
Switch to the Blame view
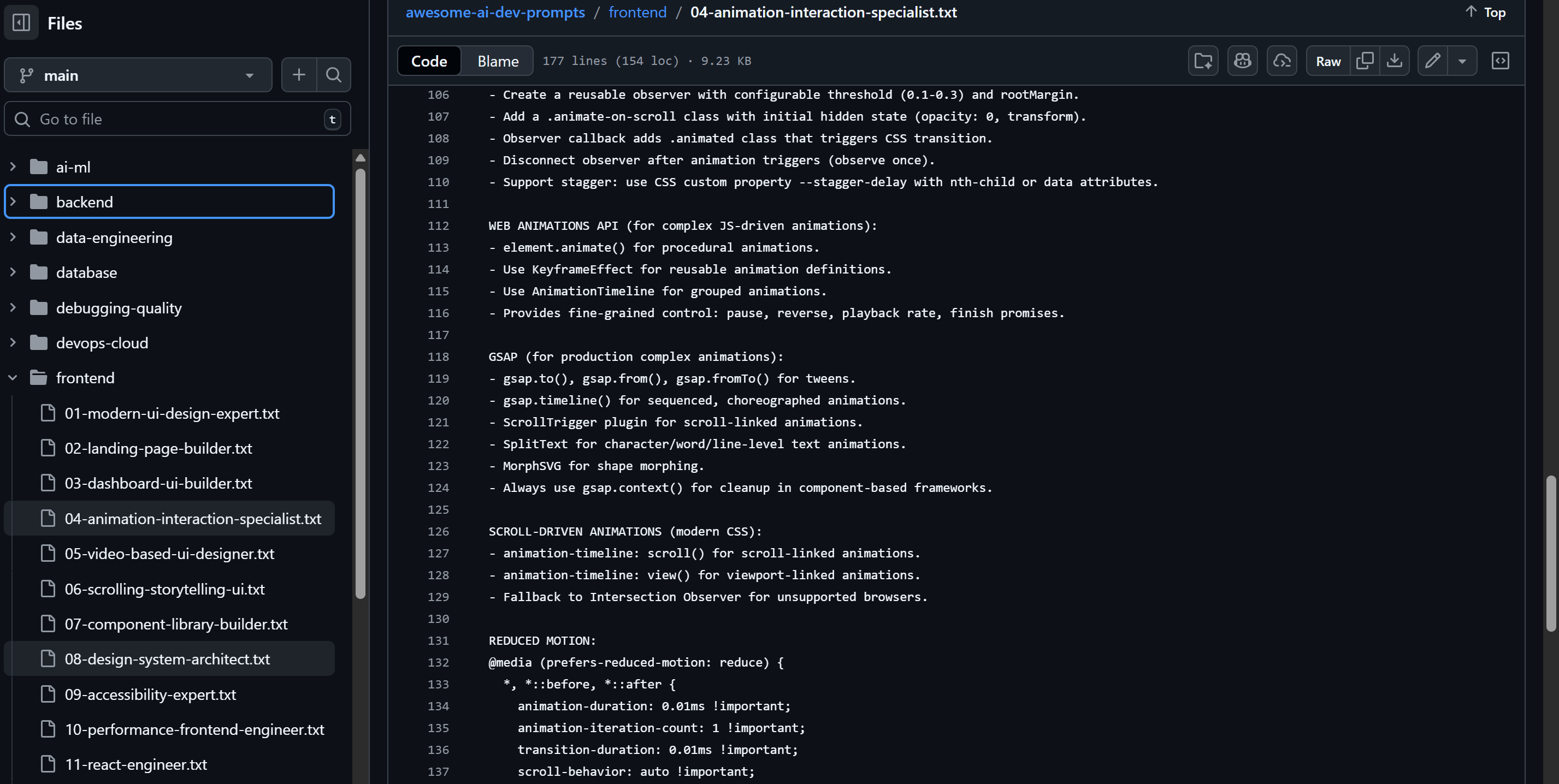point(497,61)
